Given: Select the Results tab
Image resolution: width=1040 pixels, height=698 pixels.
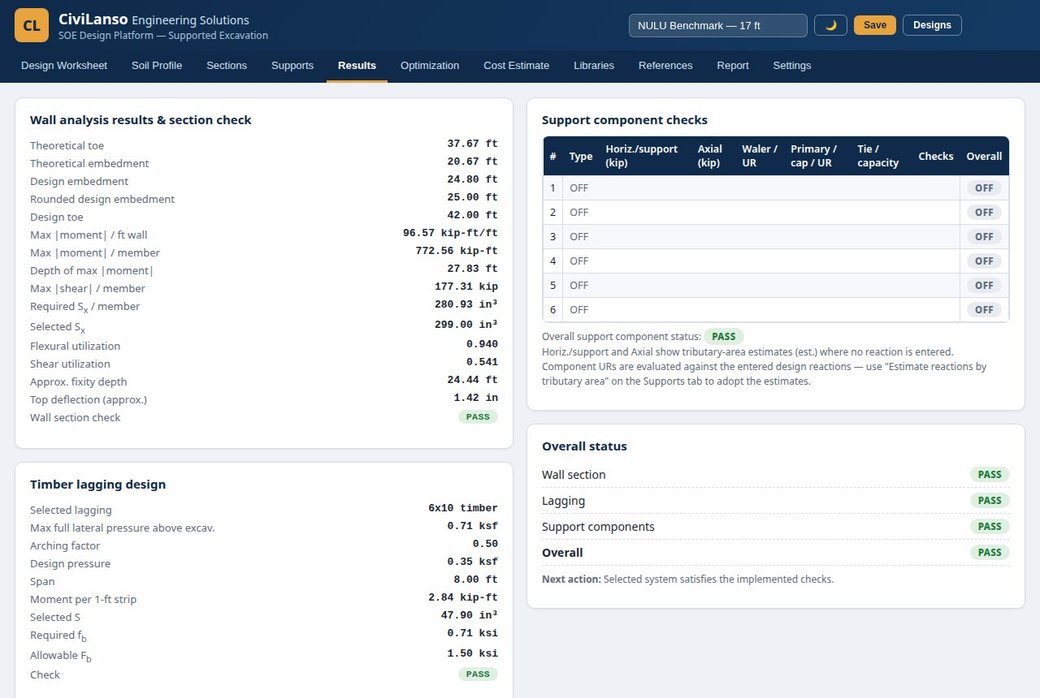Looking at the screenshot, I should (357, 66).
